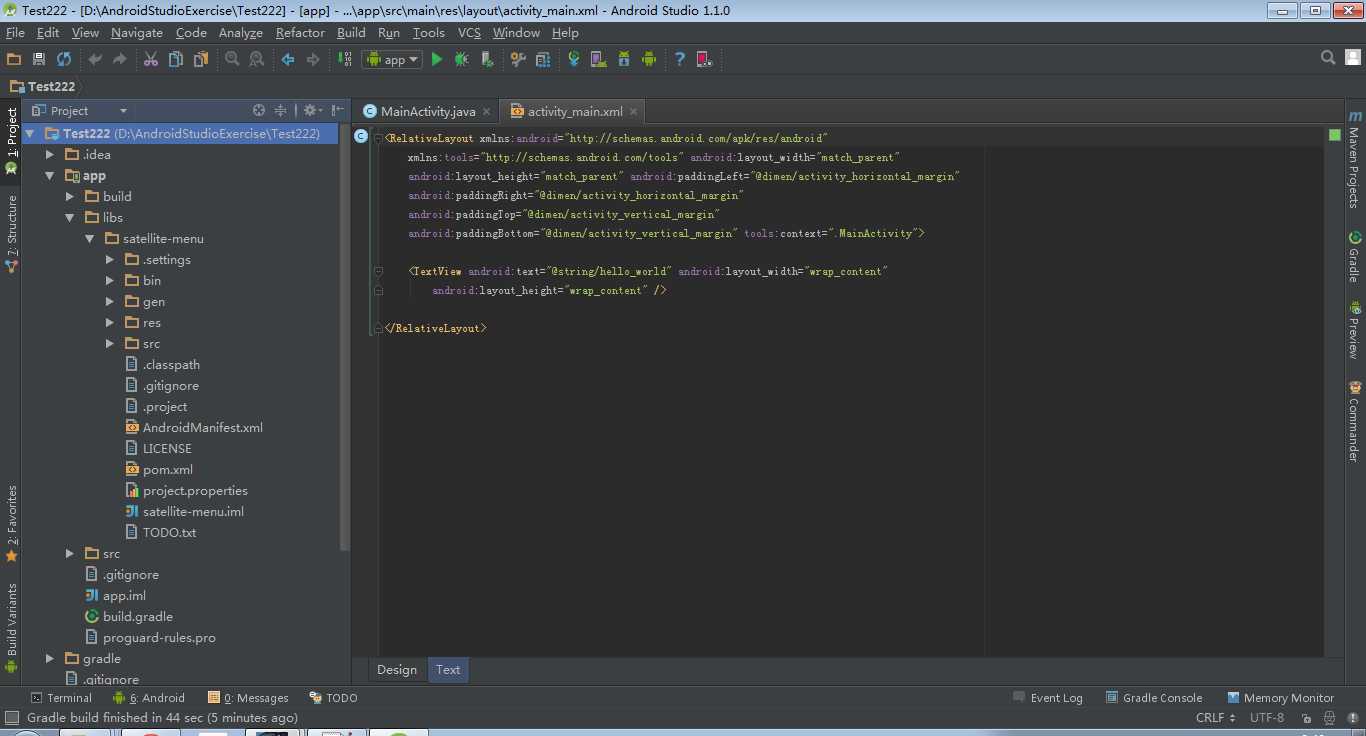The width and height of the screenshot is (1366, 736).
Task: Expand the gen folder
Action: point(110,301)
